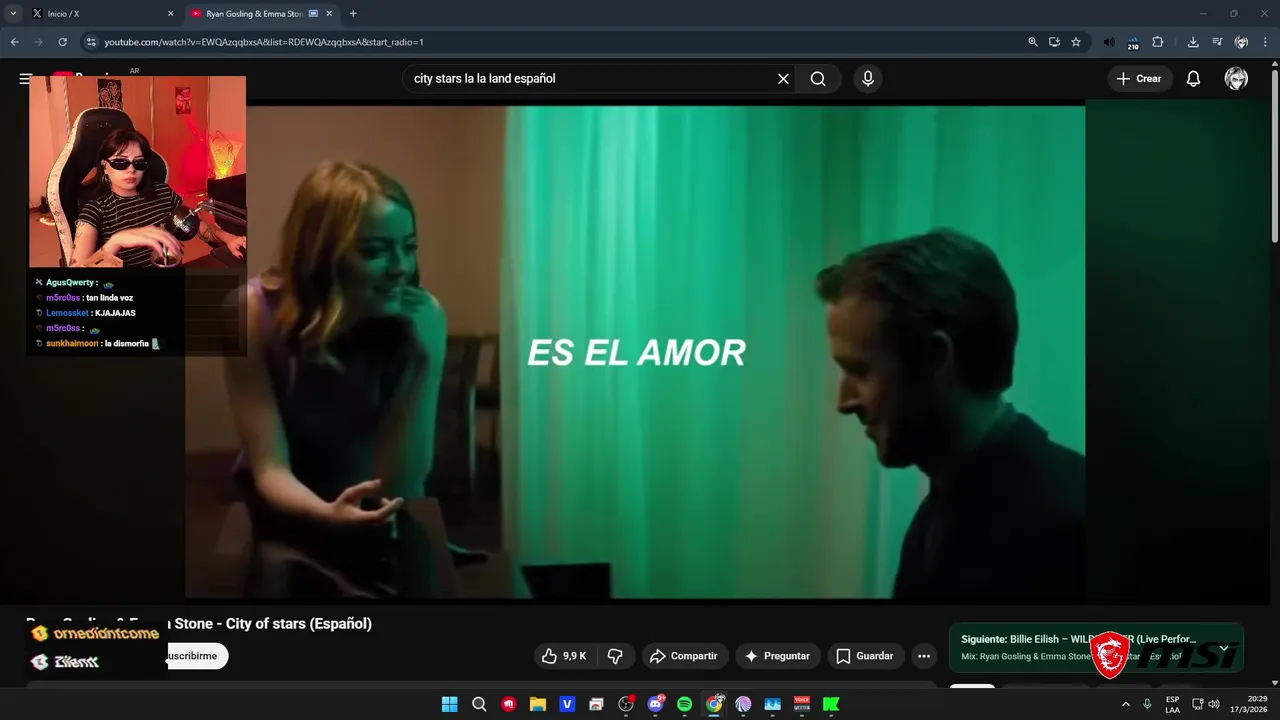The width and height of the screenshot is (1280, 720).
Task: Open the more actions ellipsis under video
Action: click(x=924, y=656)
